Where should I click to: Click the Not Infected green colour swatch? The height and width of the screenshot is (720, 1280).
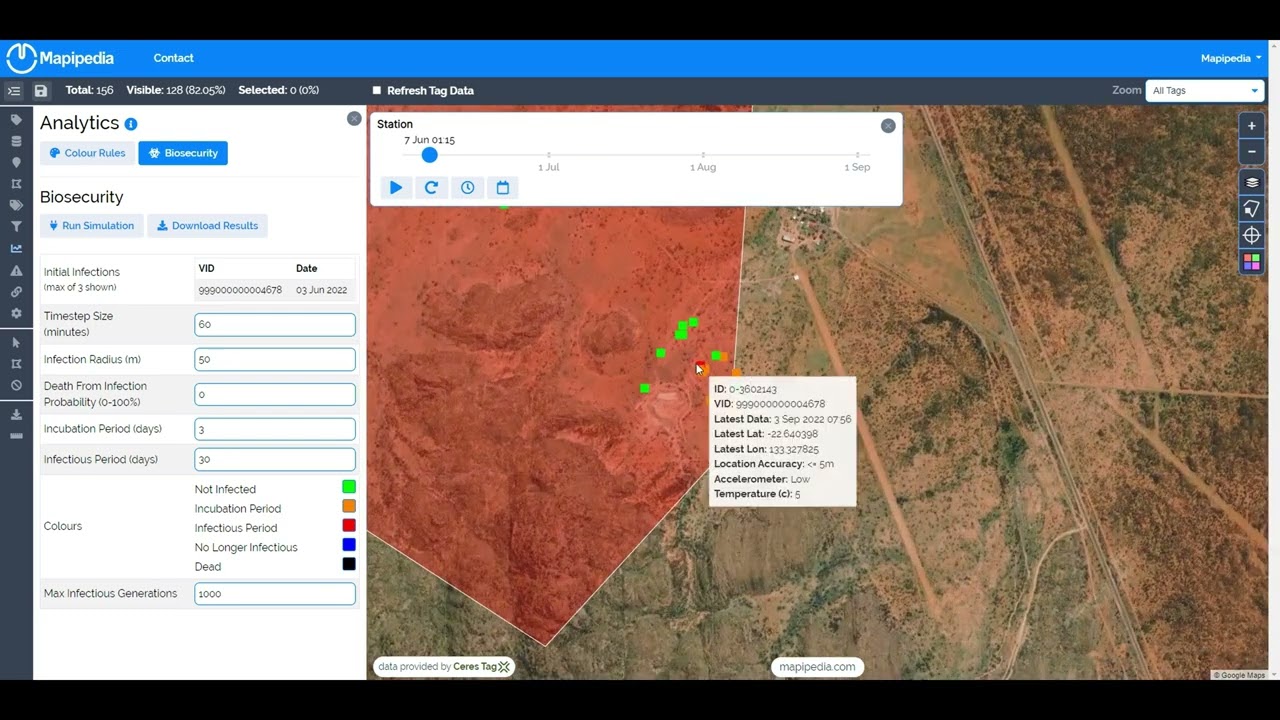tap(349, 487)
